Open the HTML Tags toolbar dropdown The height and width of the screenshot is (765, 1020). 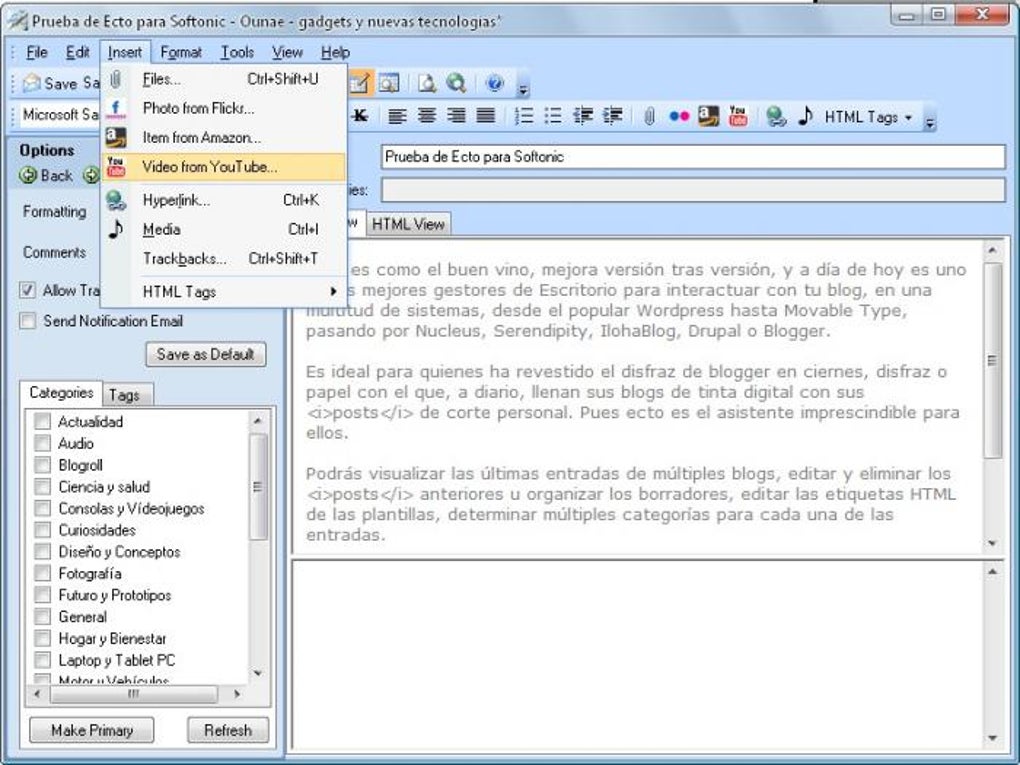point(868,117)
